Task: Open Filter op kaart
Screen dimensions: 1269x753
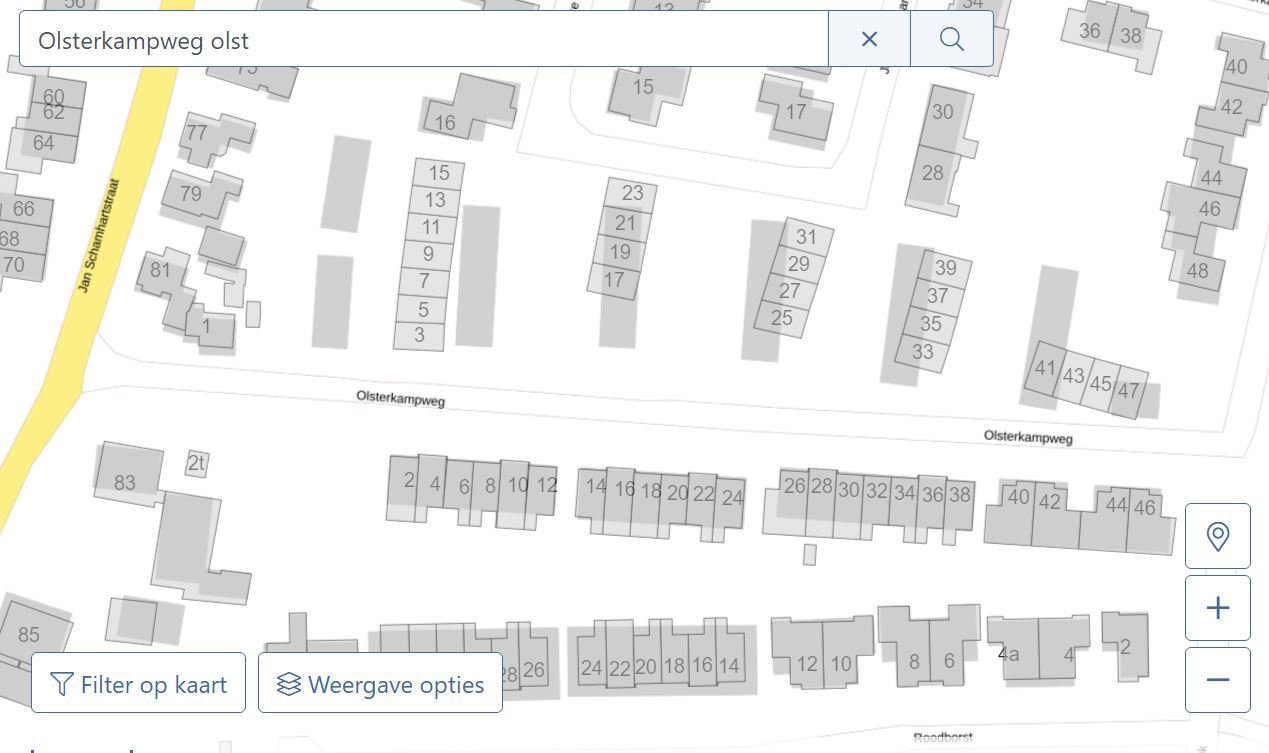Action: pyautogui.click(x=138, y=684)
